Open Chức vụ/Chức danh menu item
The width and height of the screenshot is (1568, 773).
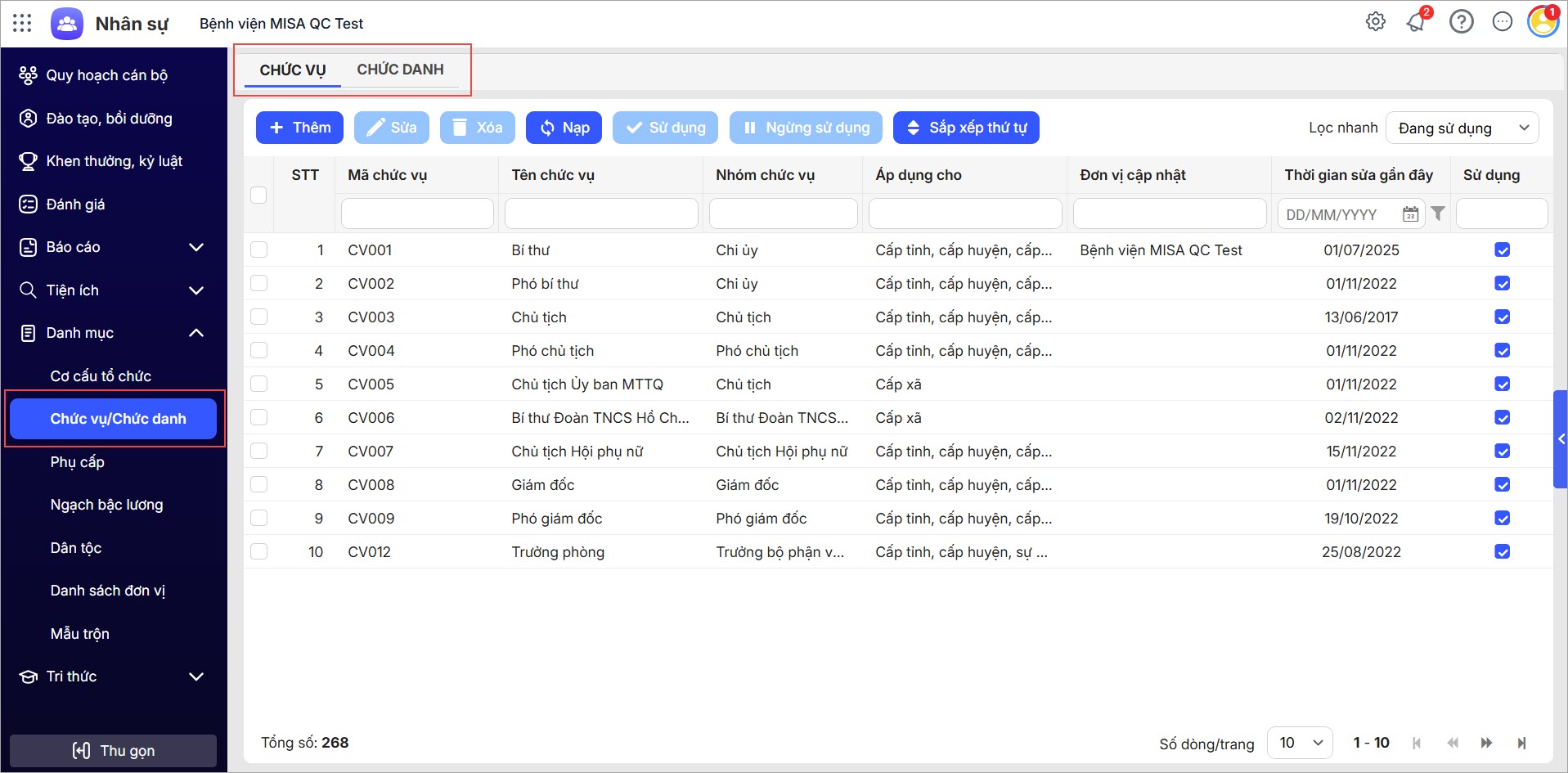pos(113,419)
